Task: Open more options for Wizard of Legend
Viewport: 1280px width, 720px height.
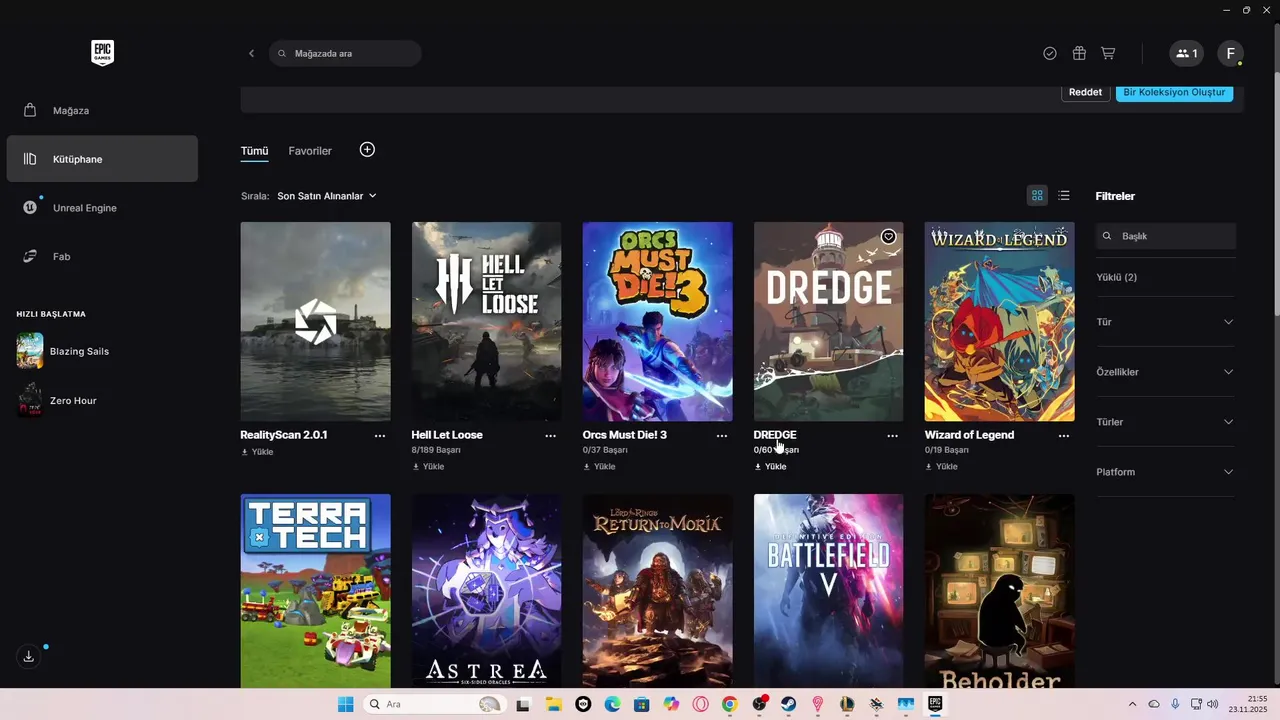Action: 1064,436
